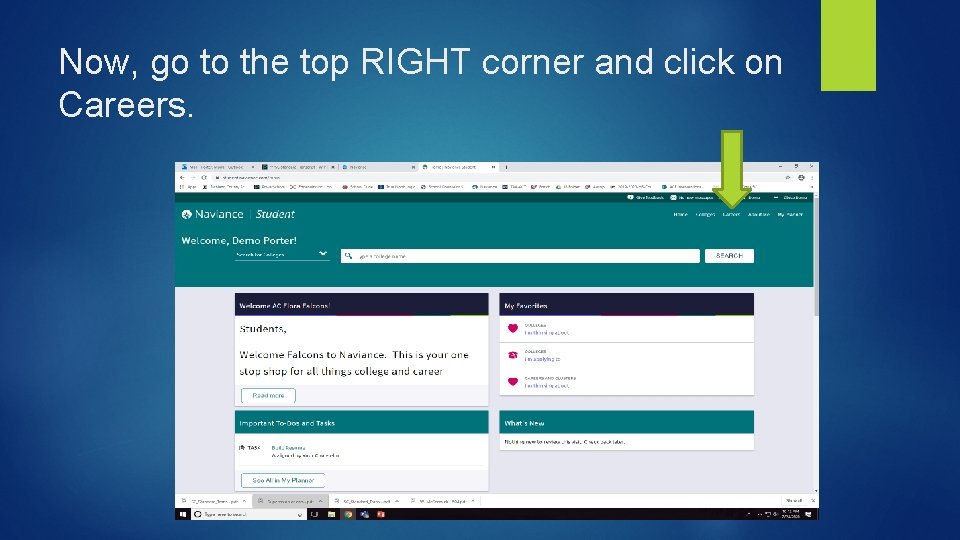Select the active Naviance Student browser tab
This screenshot has height=540, width=960.
point(459,167)
